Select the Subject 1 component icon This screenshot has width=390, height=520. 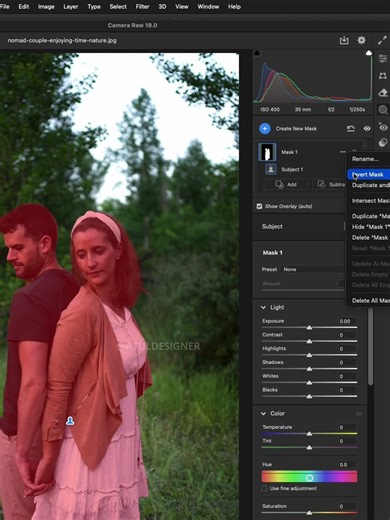click(x=271, y=169)
